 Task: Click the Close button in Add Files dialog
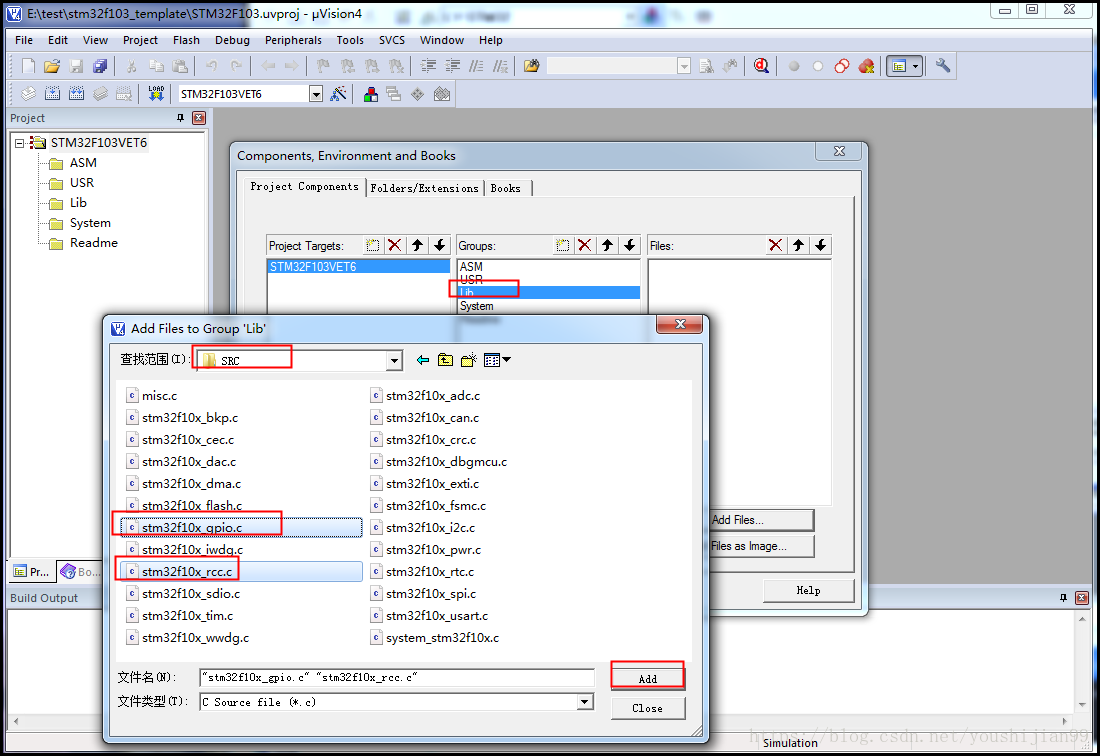pyautogui.click(x=648, y=708)
